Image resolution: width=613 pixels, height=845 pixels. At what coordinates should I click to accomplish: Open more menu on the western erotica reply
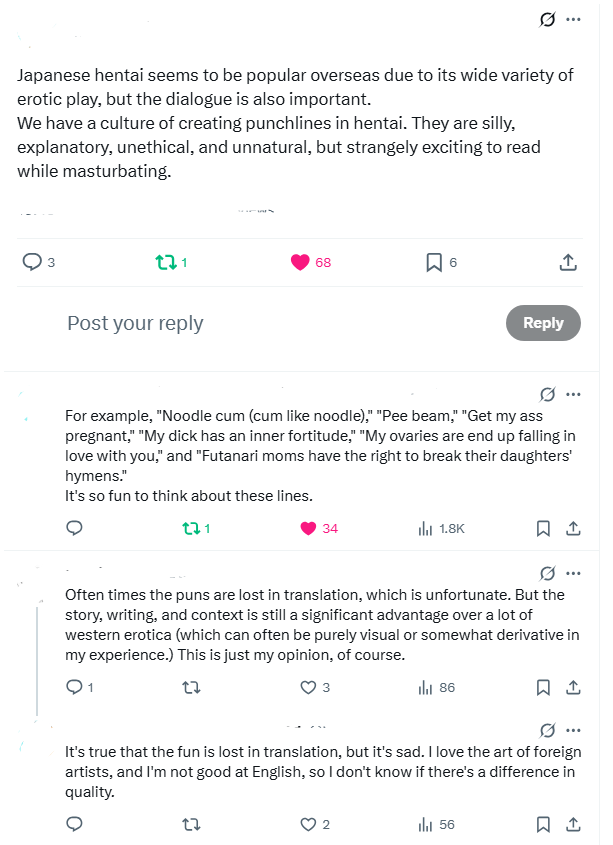click(x=573, y=573)
